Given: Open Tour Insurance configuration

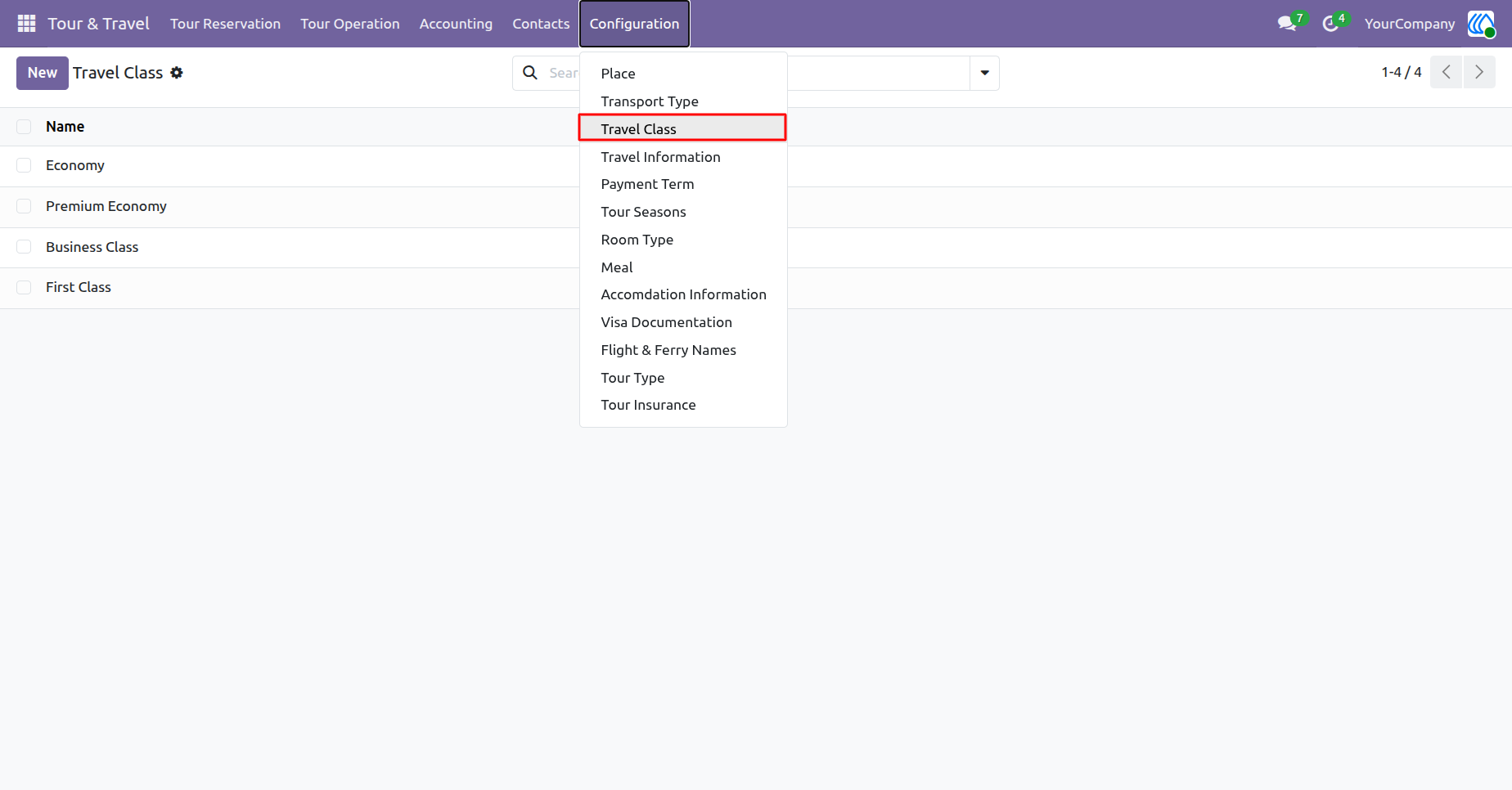Looking at the screenshot, I should [683, 405].
